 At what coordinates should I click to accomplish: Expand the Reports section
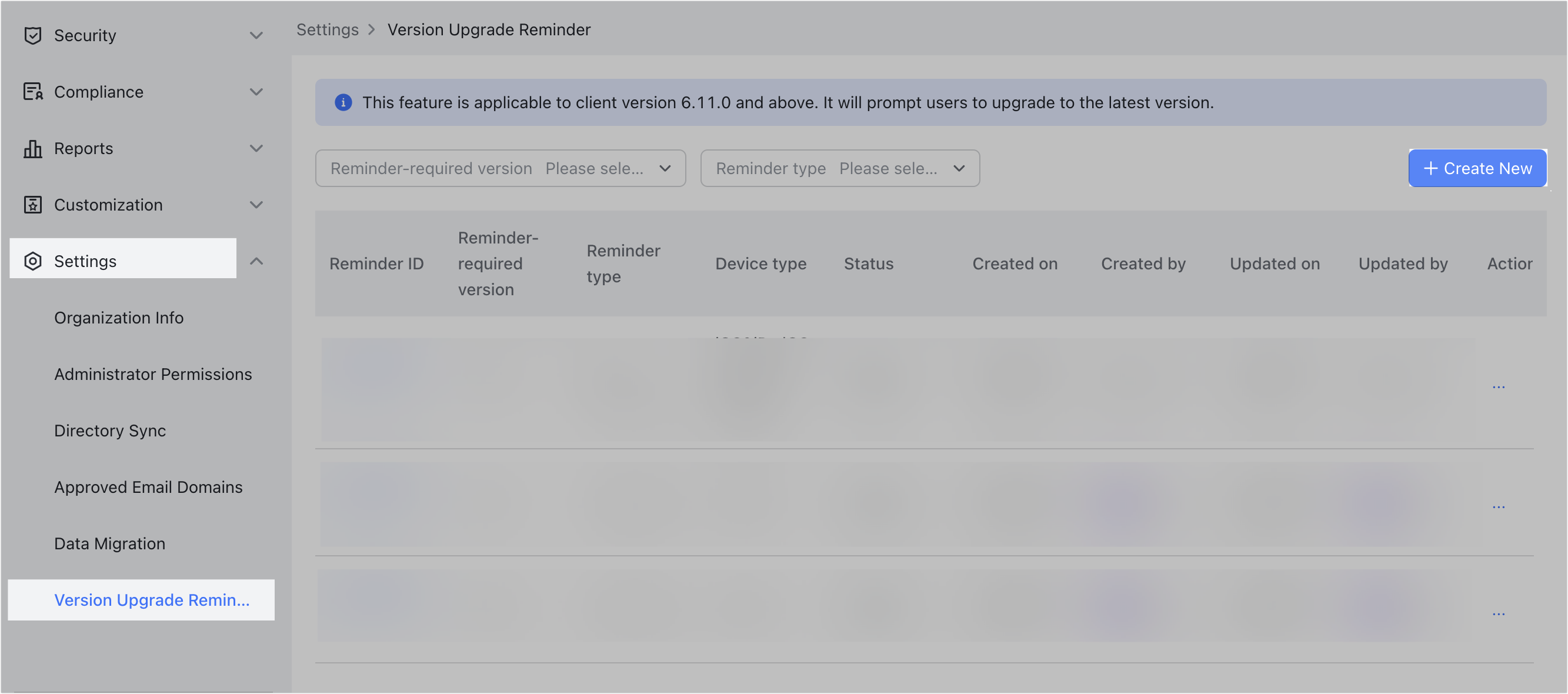click(256, 148)
